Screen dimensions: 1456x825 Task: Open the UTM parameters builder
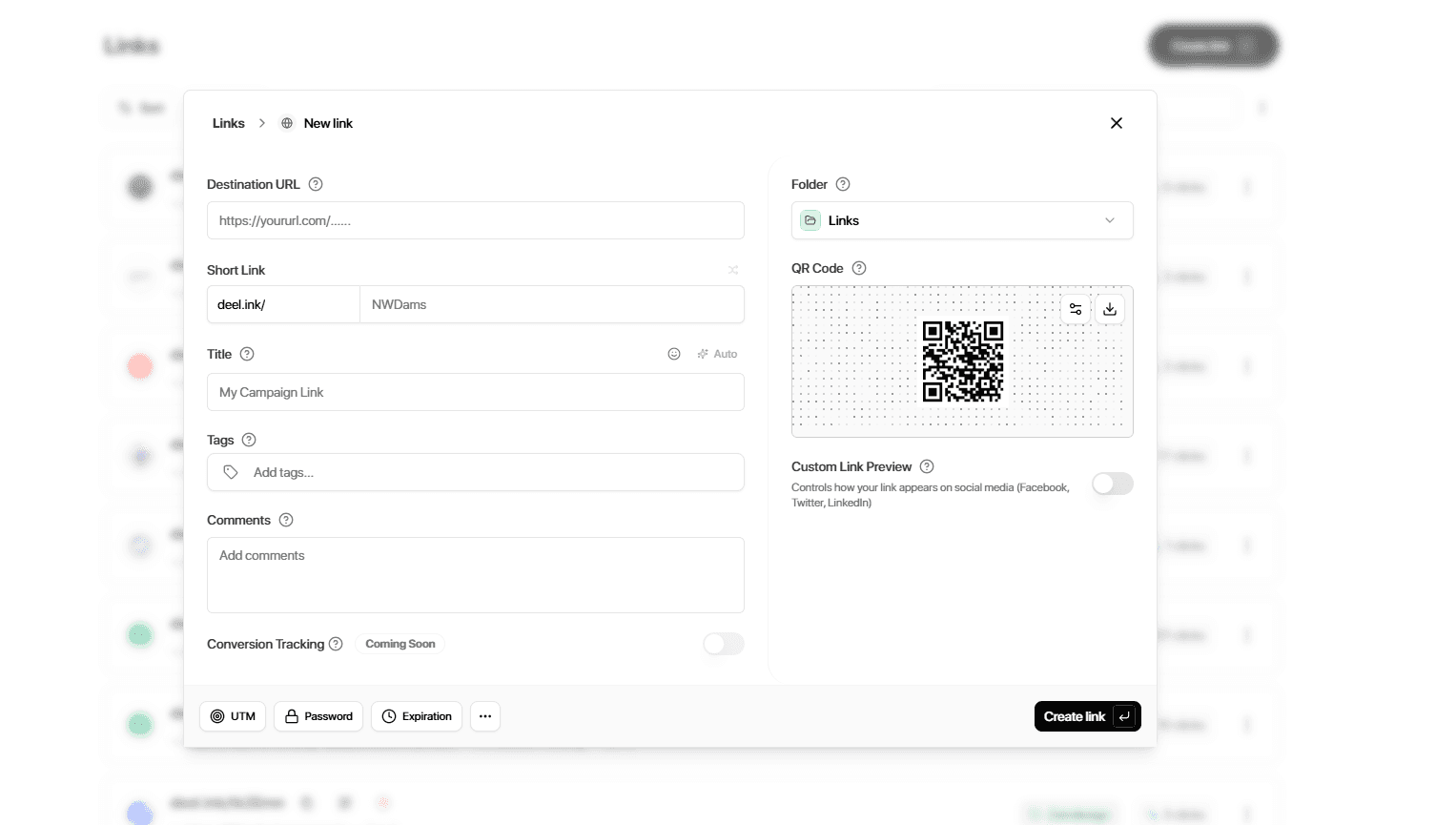click(x=233, y=716)
